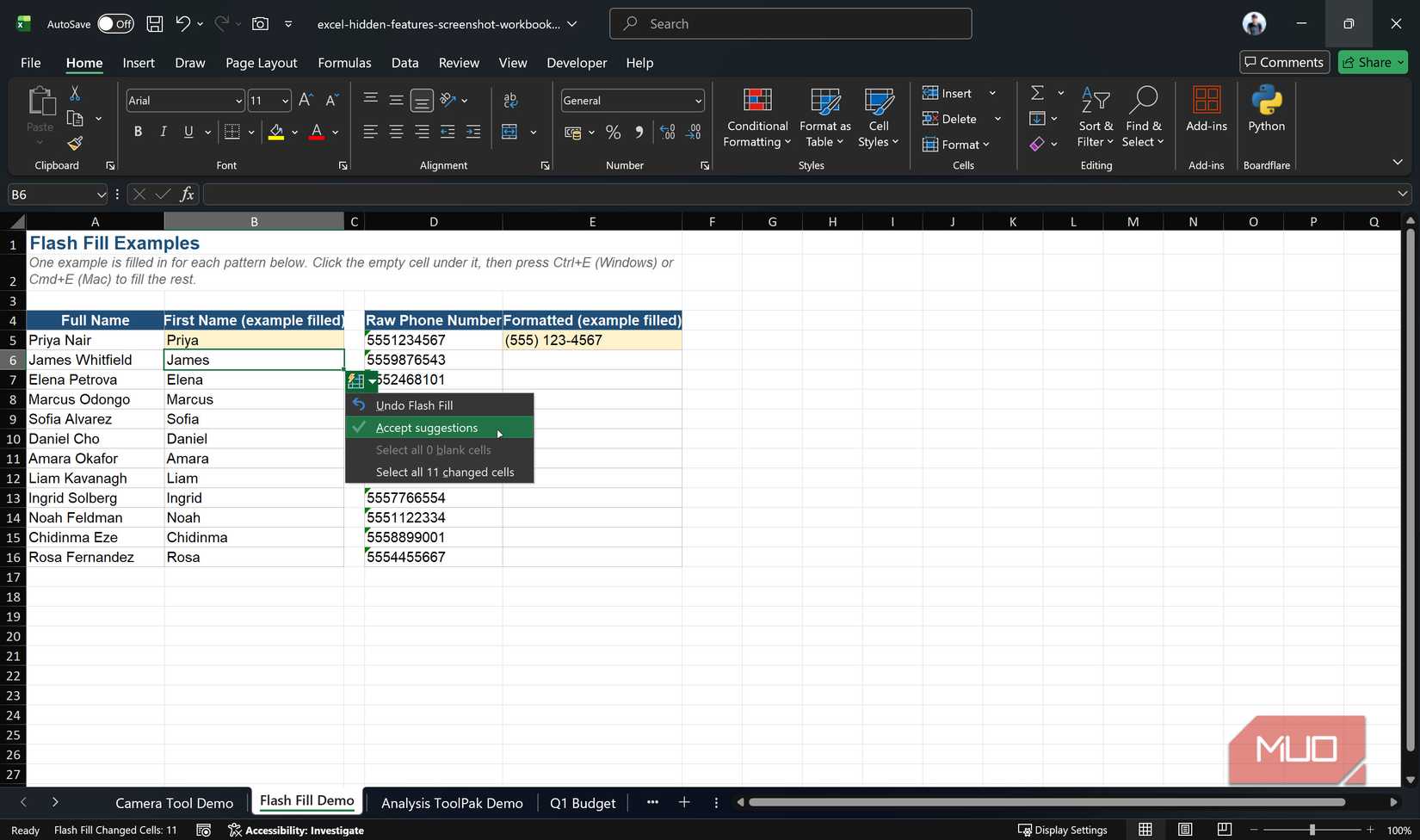Toggle Bold formatting

point(138,132)
